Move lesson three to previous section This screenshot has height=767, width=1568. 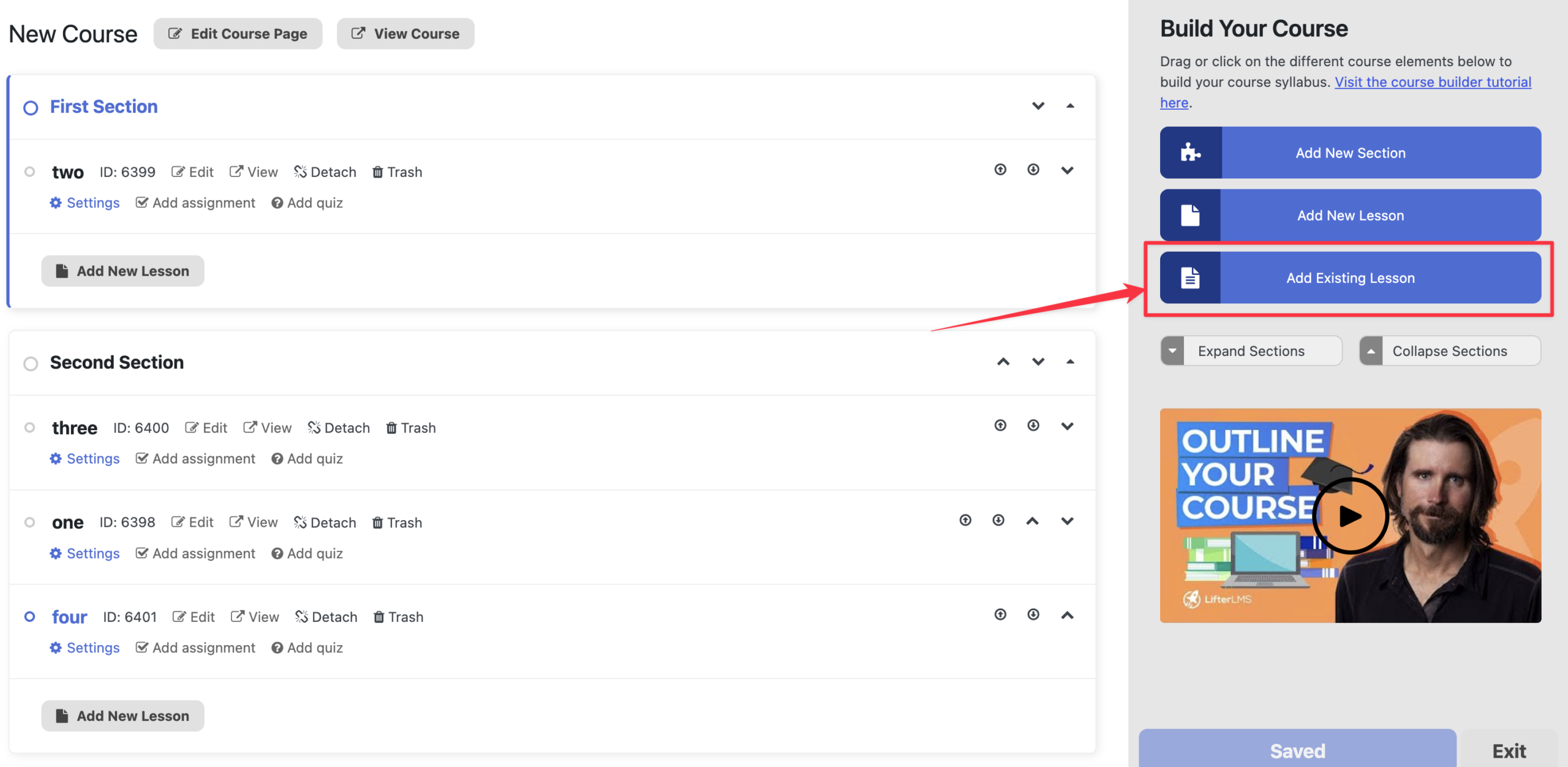point(1000,425)
